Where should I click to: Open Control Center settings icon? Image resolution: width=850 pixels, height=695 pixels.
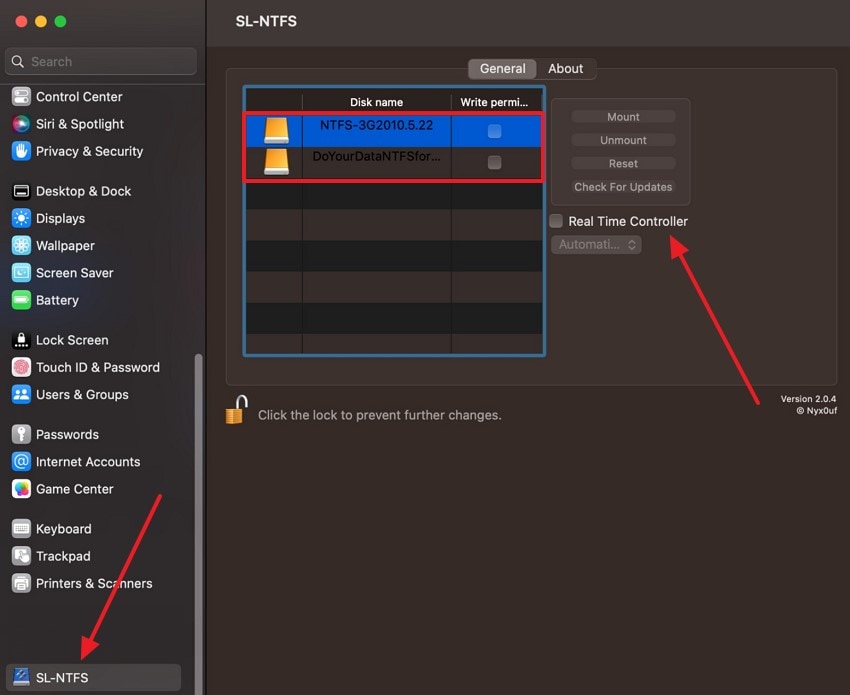tap(21, 96)
